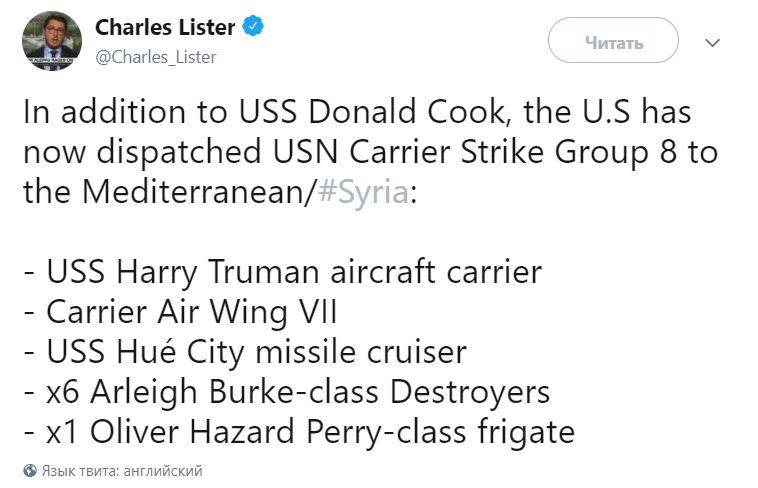Expand the tweet options chevron
758x488 pixels.
[713, 43]
